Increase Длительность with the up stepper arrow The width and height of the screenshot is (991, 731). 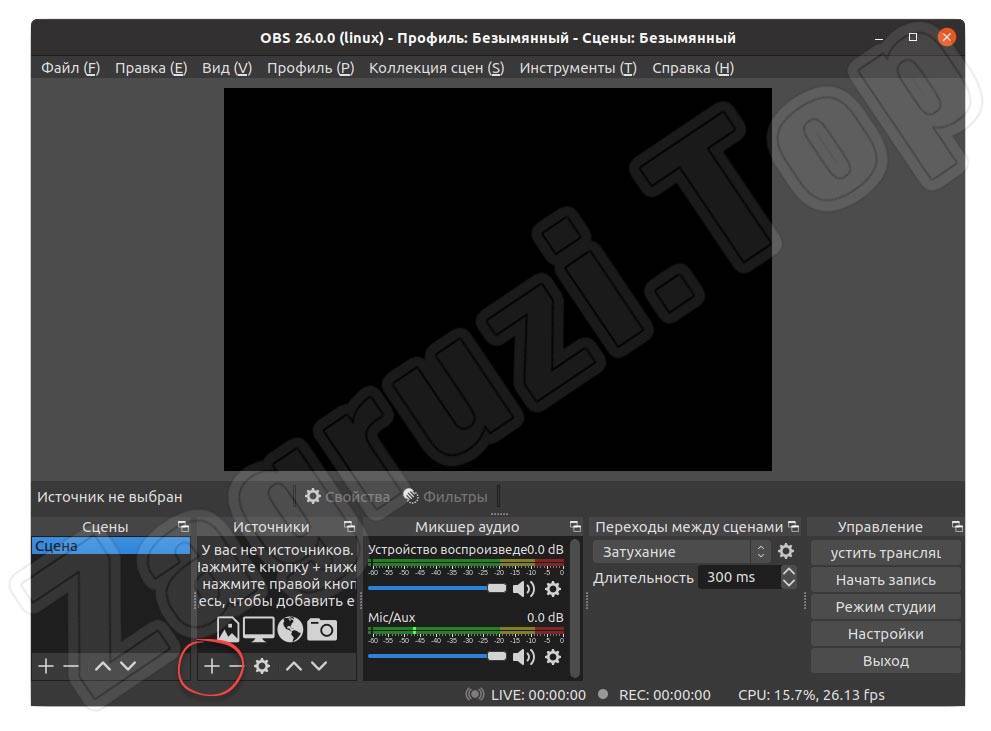[789, 572]
